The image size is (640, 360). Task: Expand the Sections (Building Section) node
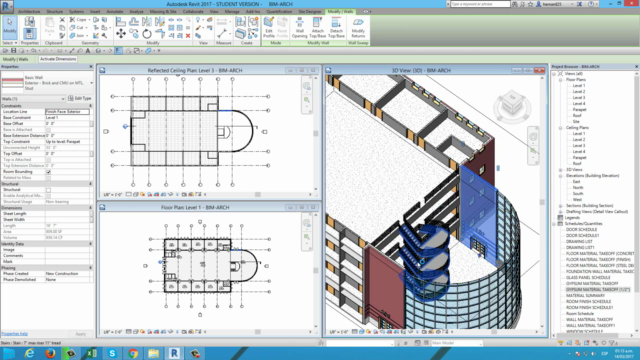pos(560,206)
